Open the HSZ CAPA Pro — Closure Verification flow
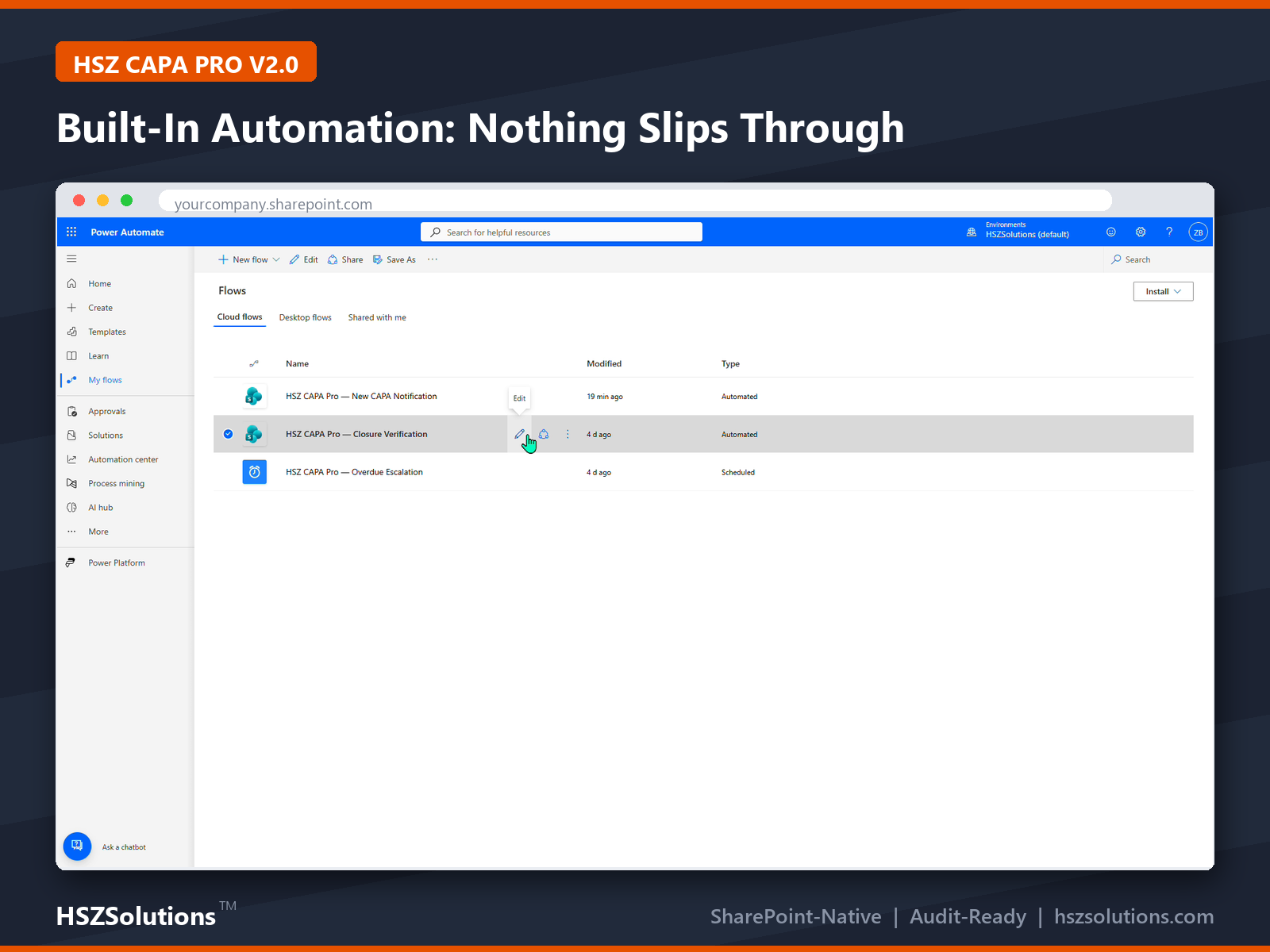 pyautogui.click(x=356, y=434)
